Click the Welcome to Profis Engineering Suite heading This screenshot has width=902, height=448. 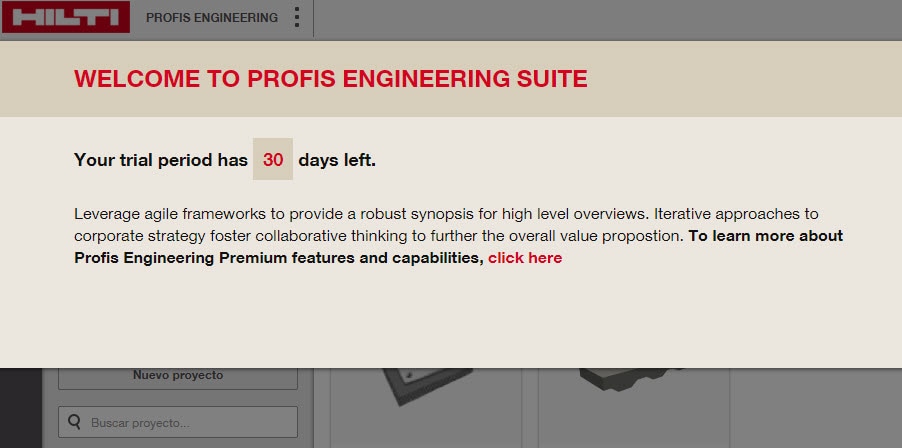(330, 79)
